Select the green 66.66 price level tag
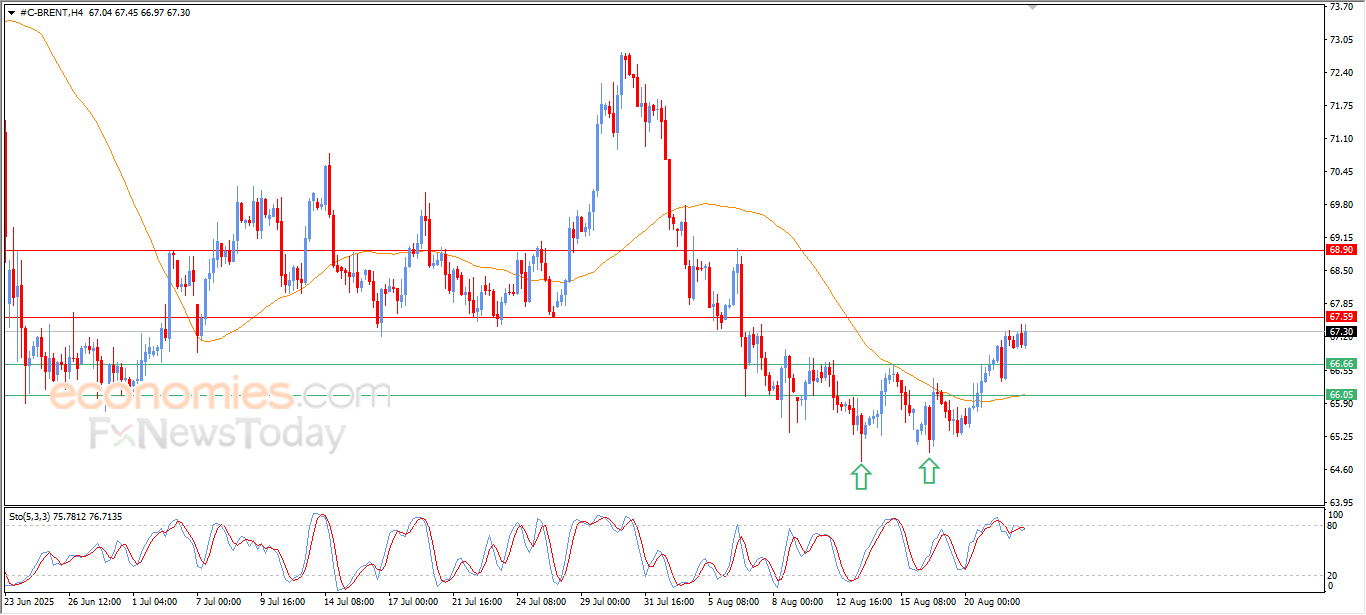 [x=1341, y=364]
